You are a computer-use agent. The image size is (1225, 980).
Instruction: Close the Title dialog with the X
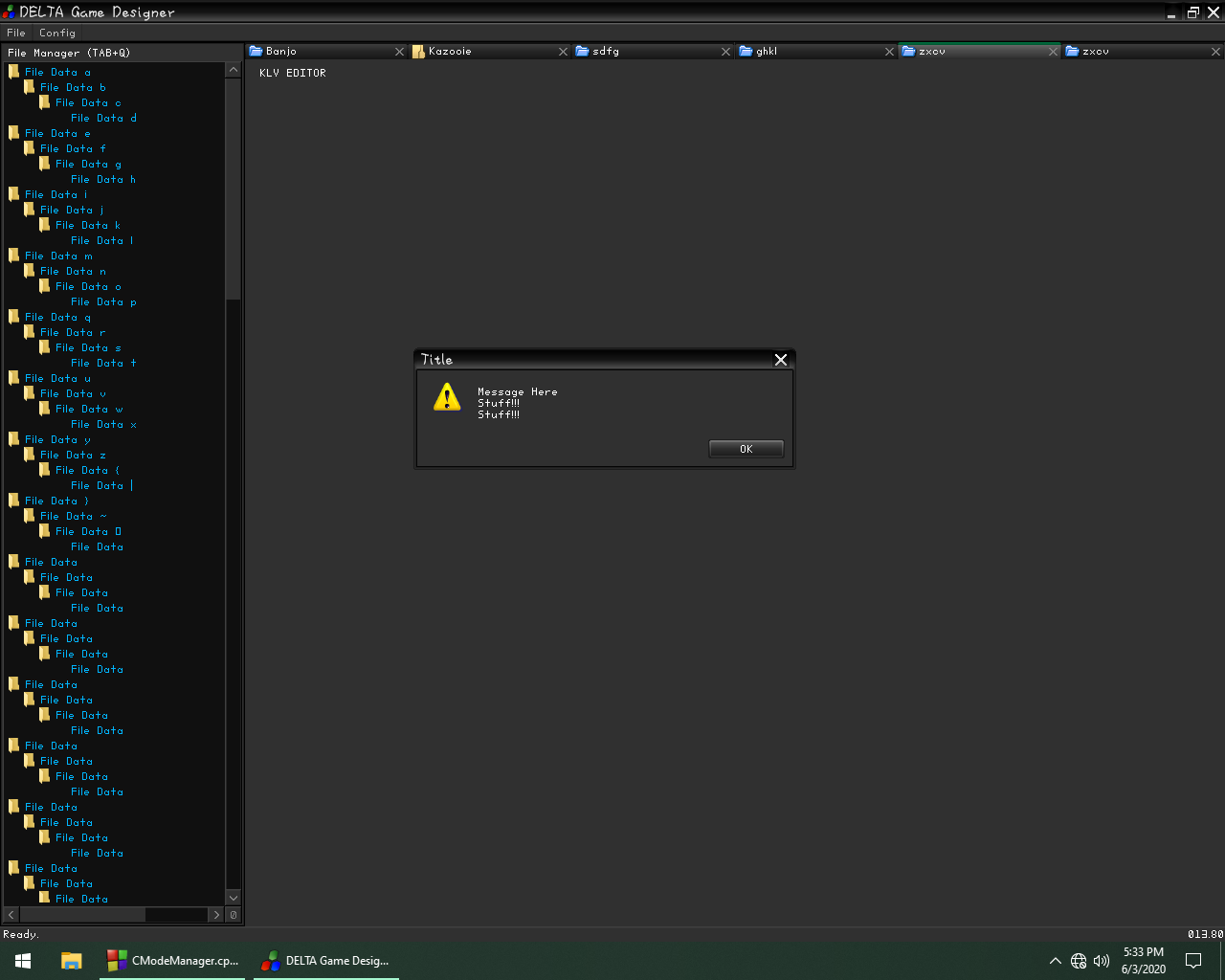click(x=781, y=360)
